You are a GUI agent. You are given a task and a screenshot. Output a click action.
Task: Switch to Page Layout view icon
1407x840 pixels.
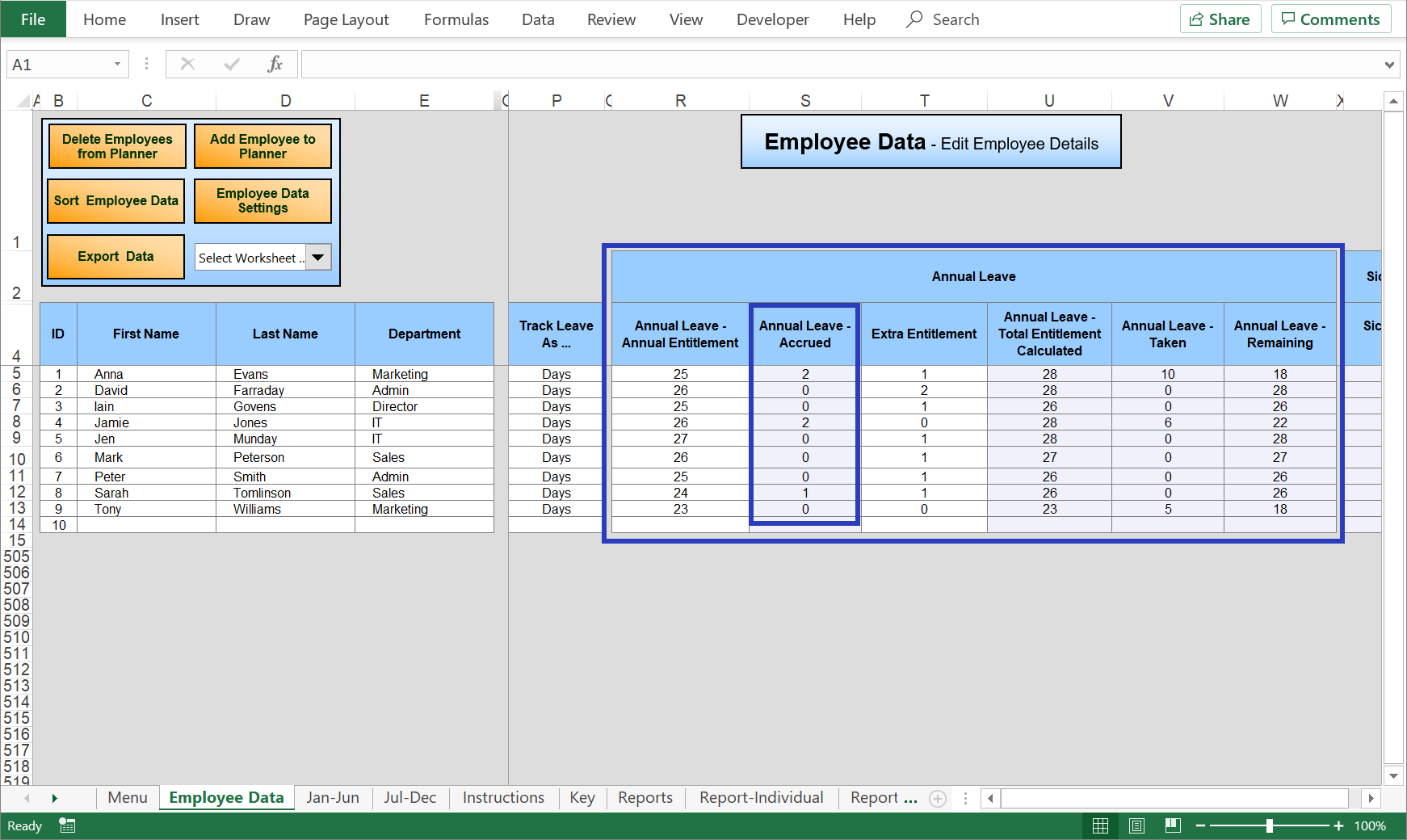1136,825
